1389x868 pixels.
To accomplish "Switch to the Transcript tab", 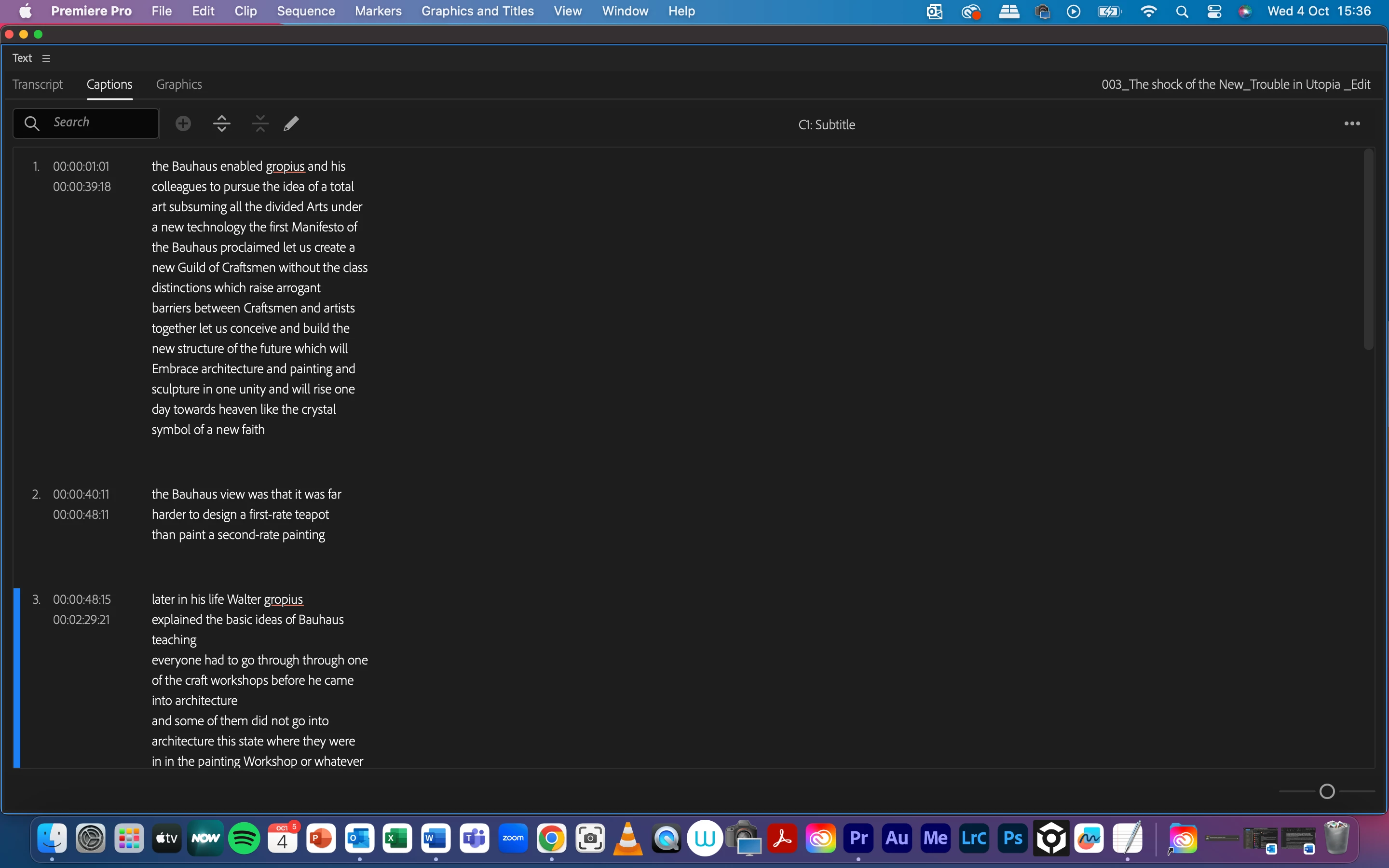I will (38, 84).
